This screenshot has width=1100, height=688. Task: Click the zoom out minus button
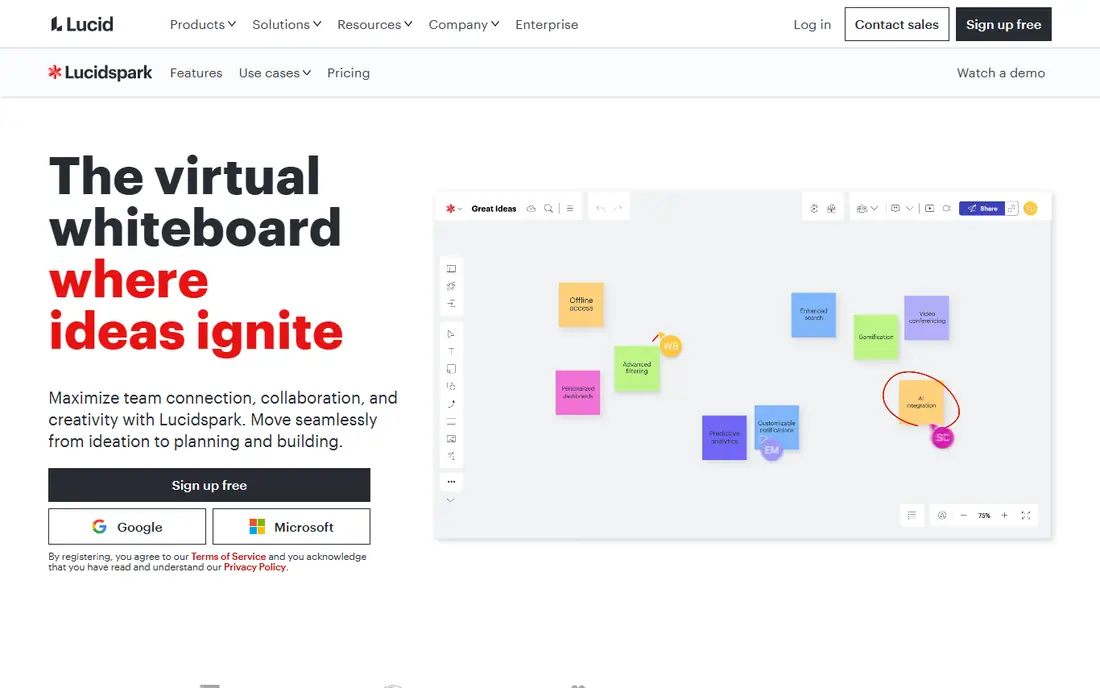(x=963, y=515)
